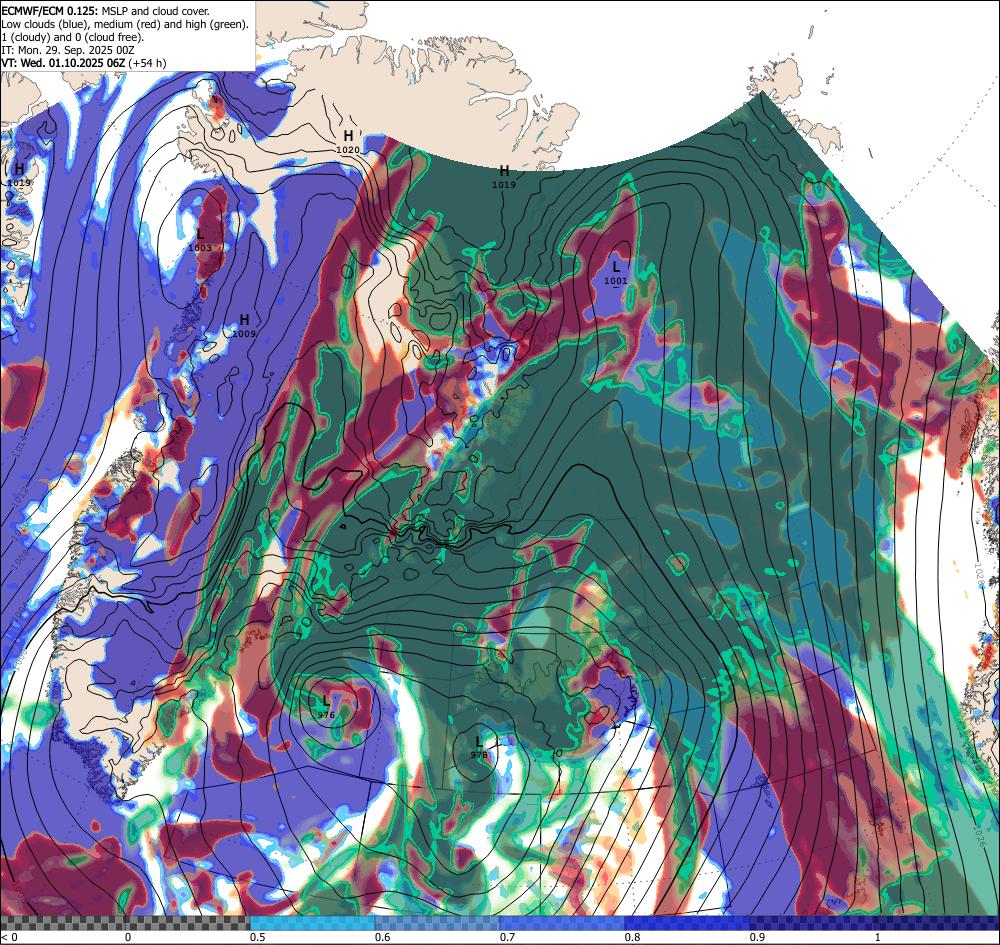Click the '976' pressure value
The width and height of the screenshot is (1000, 945).
[326, 715]
